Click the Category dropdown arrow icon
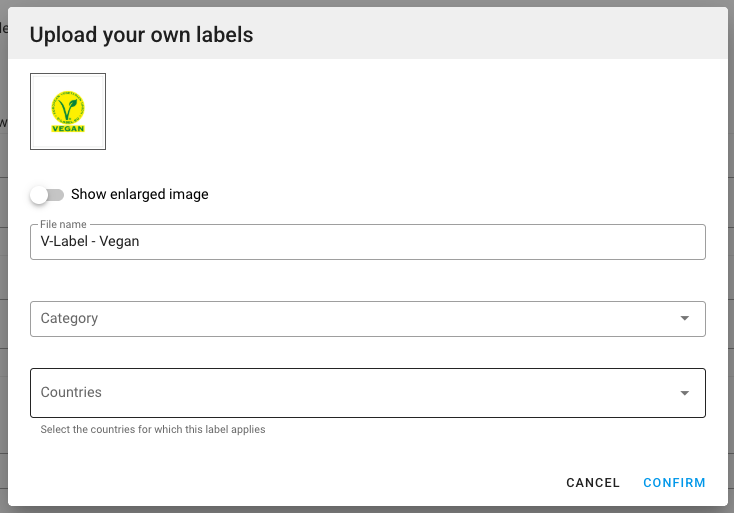 tap(684, 318)
